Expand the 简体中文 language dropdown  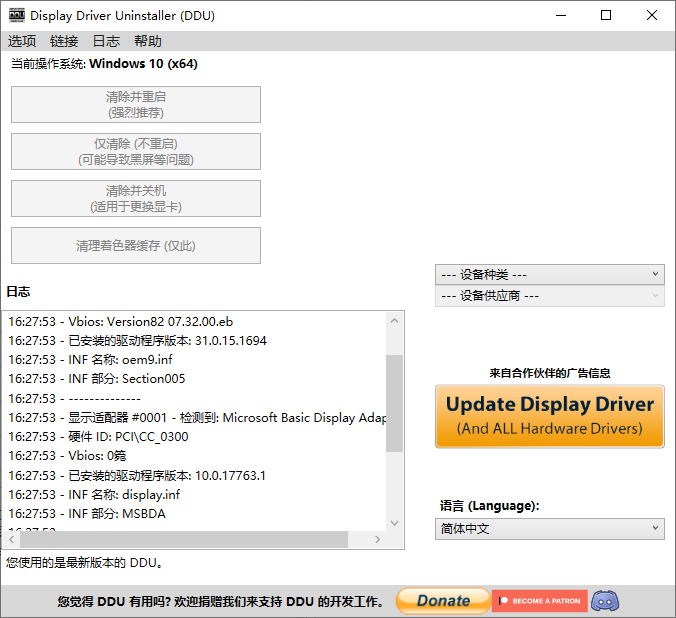pos(549,529)
